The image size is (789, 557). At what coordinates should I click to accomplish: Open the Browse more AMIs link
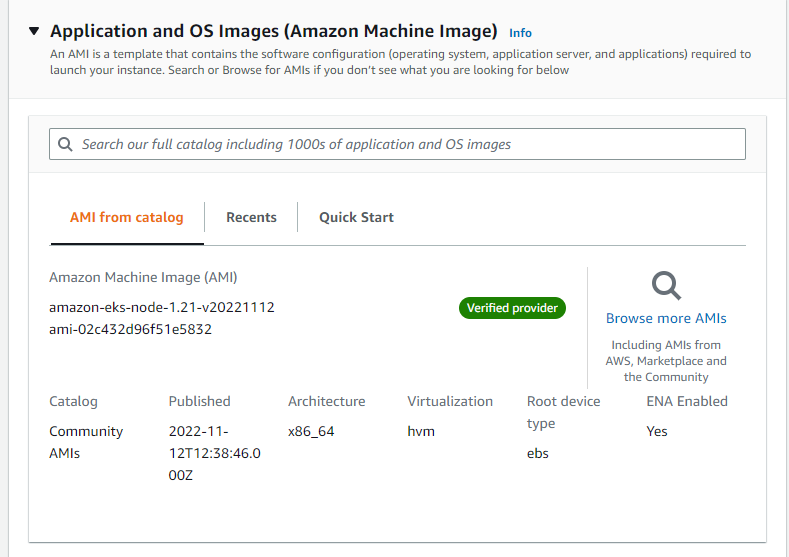[666, 318]
